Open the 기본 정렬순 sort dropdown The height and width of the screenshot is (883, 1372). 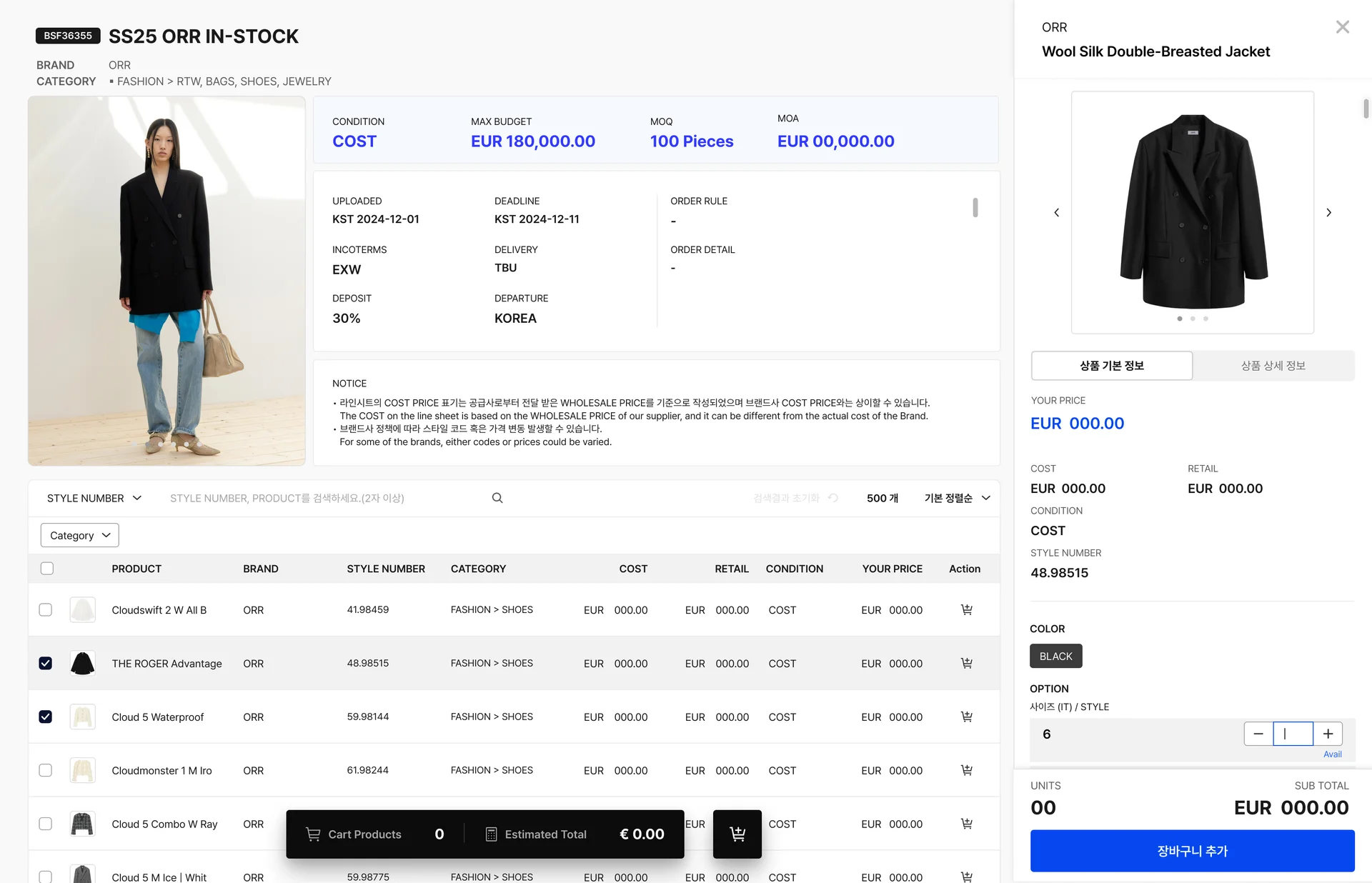click(957, 498)
